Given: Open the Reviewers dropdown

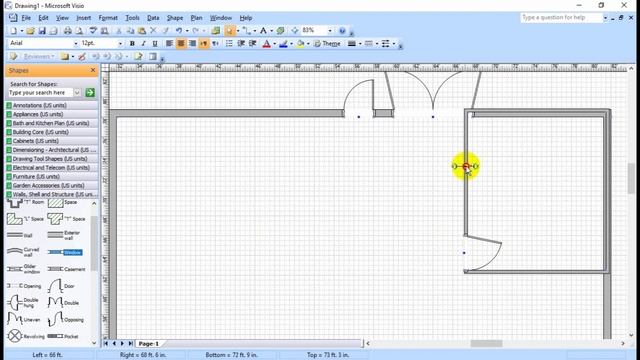Looking at the screenshot, I should [39, 56].
